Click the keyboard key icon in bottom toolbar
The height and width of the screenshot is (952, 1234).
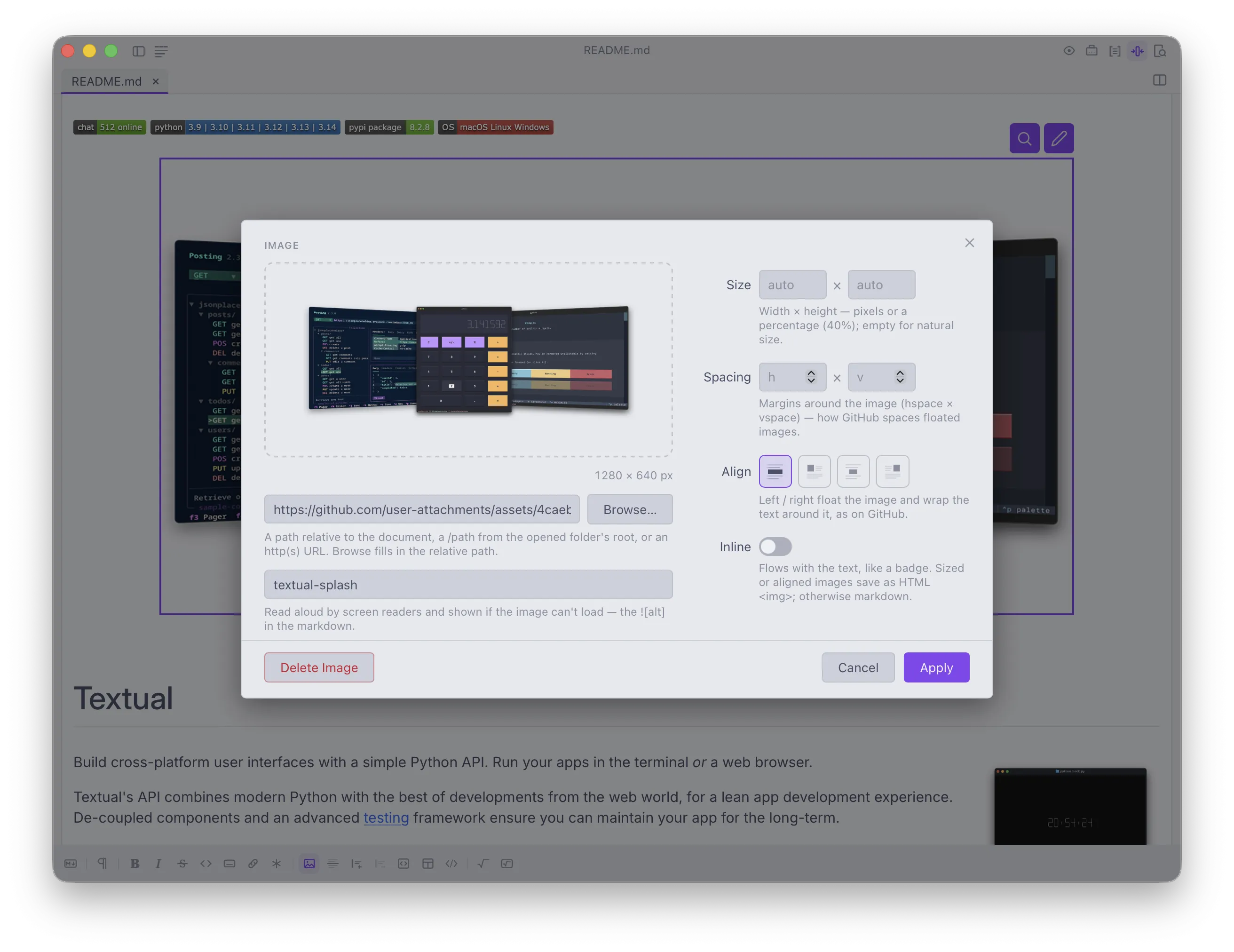pos(229,863)
